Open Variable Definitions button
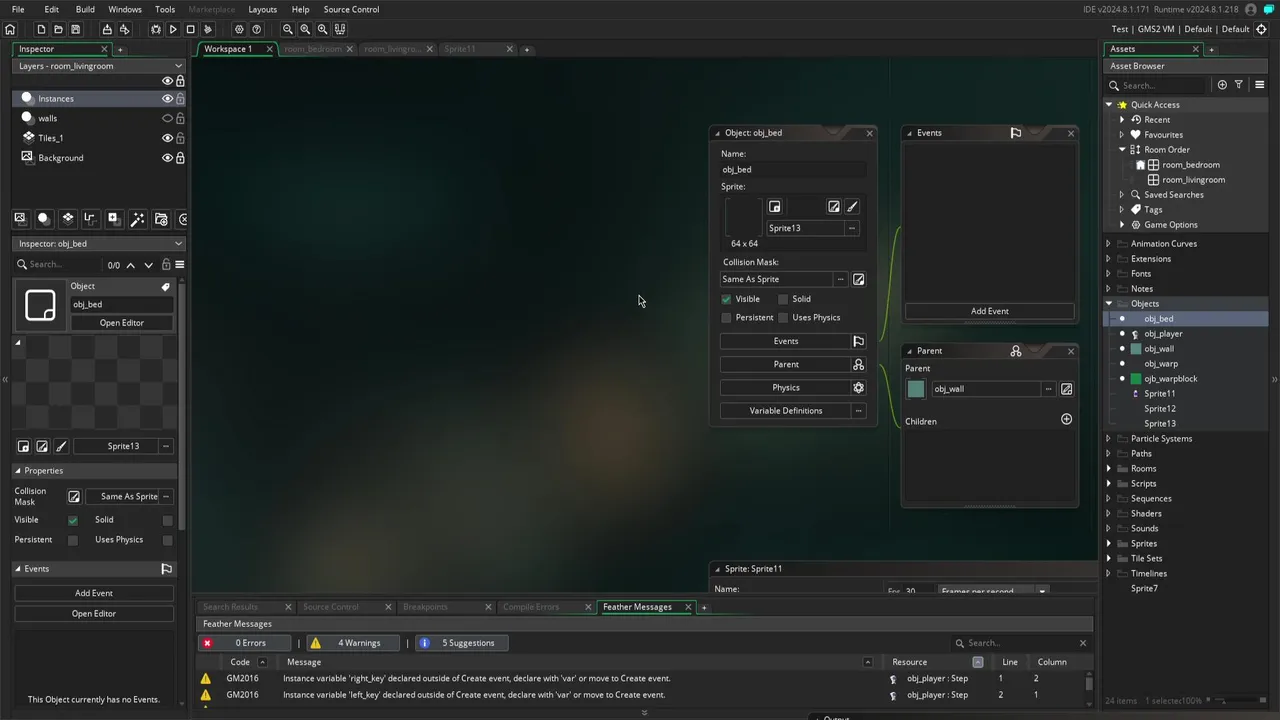Viewport: 1280px width, 720px height. coord(786,411)
